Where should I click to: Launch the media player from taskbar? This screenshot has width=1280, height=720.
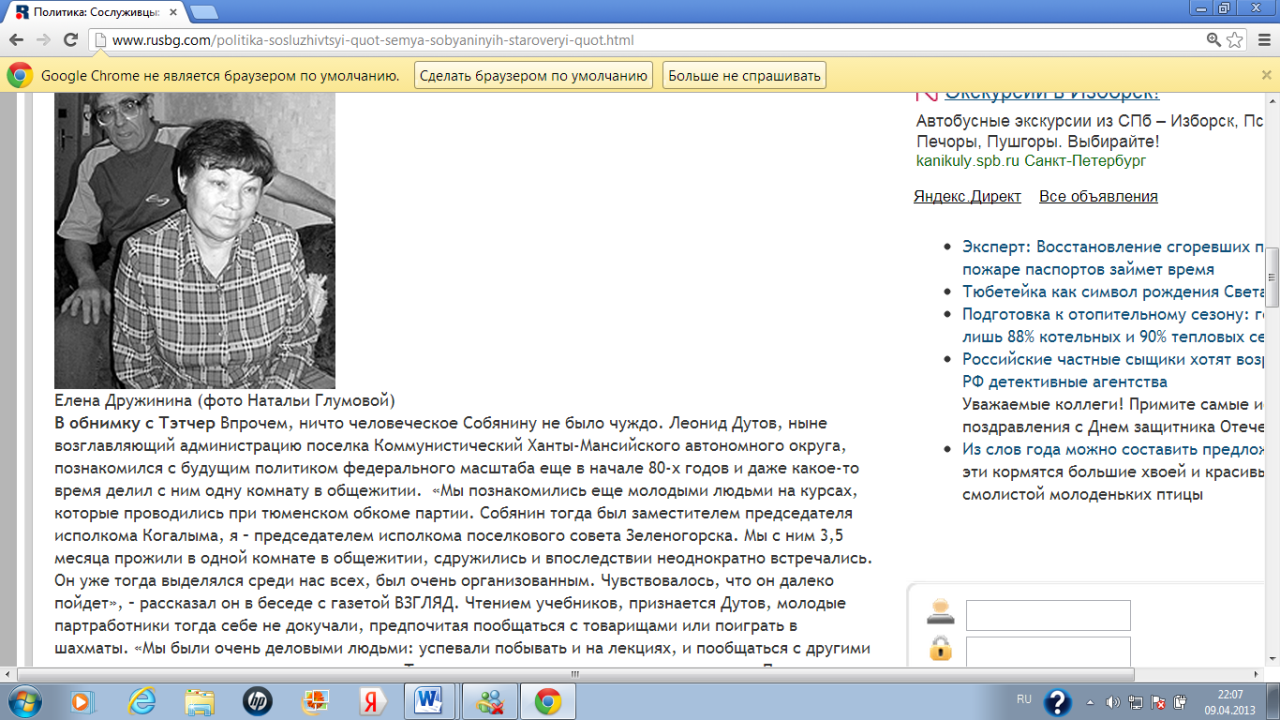pos(83,701)
